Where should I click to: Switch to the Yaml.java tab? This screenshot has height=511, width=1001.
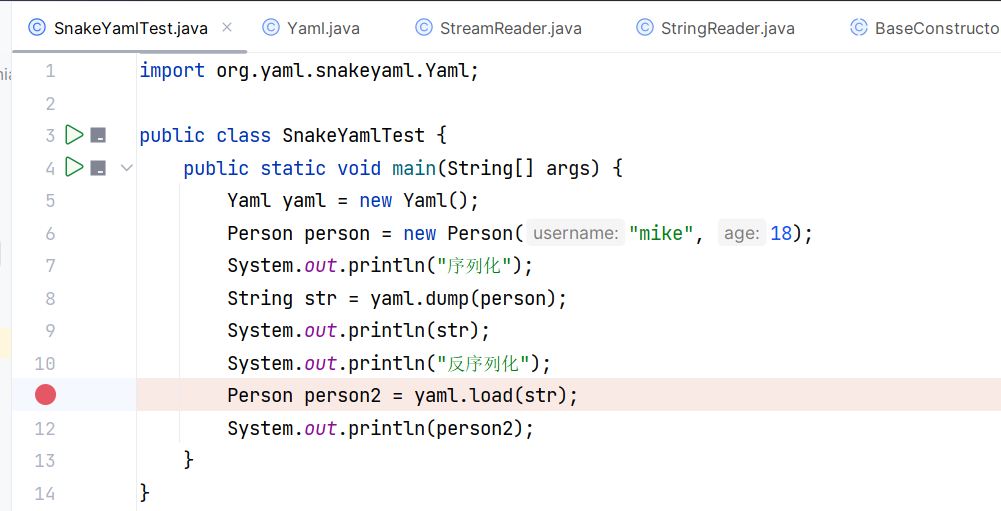(311, 28)
